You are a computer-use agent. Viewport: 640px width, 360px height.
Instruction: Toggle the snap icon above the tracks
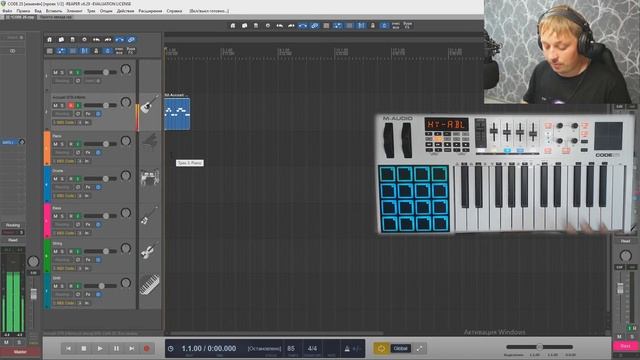pyautogui.click(x=84, y=51)
